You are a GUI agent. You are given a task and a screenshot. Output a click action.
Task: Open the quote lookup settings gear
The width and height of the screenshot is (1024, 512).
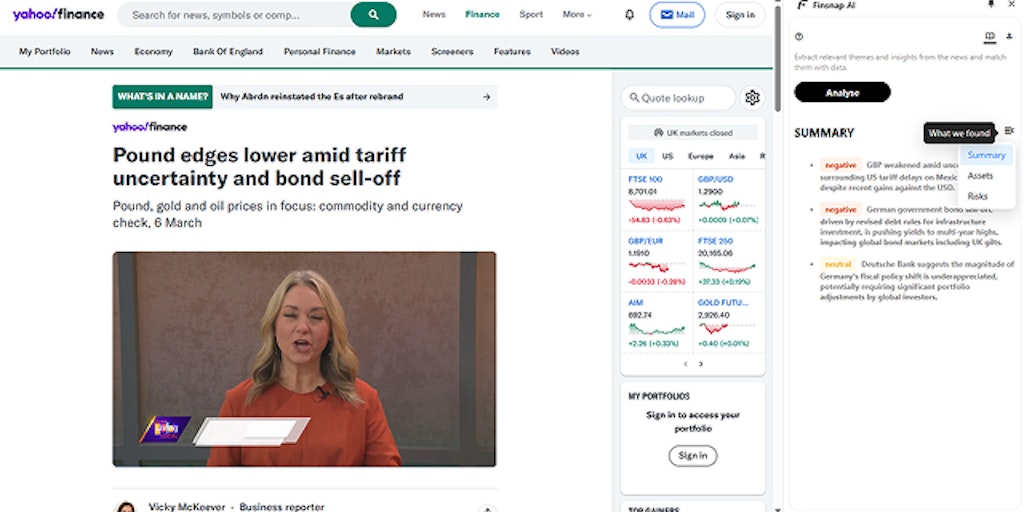(752, 98)
